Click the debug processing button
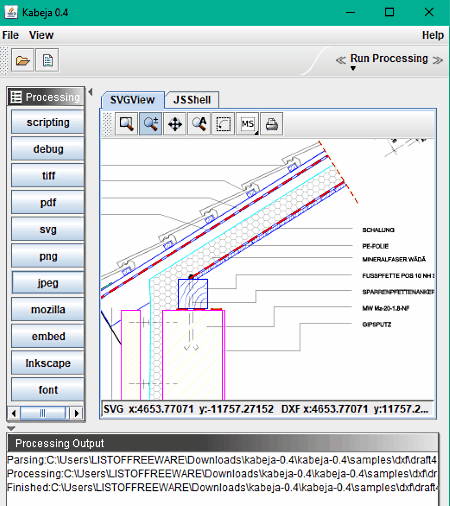 click(48, 149)
